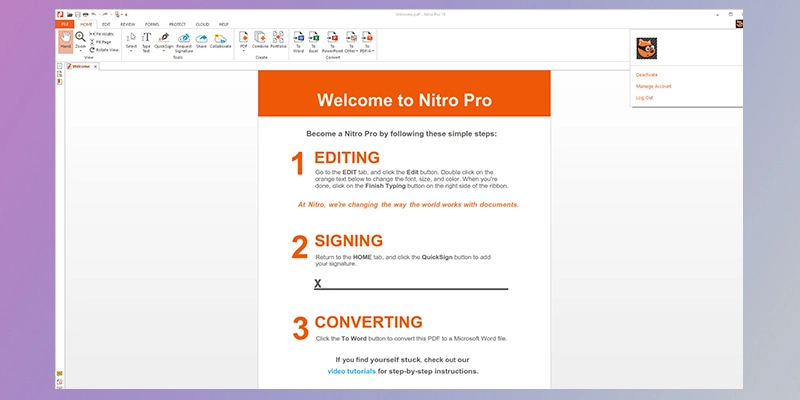Choose Fit Page view
The width and height of the screenshot is (800, 400).
(x=101, y=42)
